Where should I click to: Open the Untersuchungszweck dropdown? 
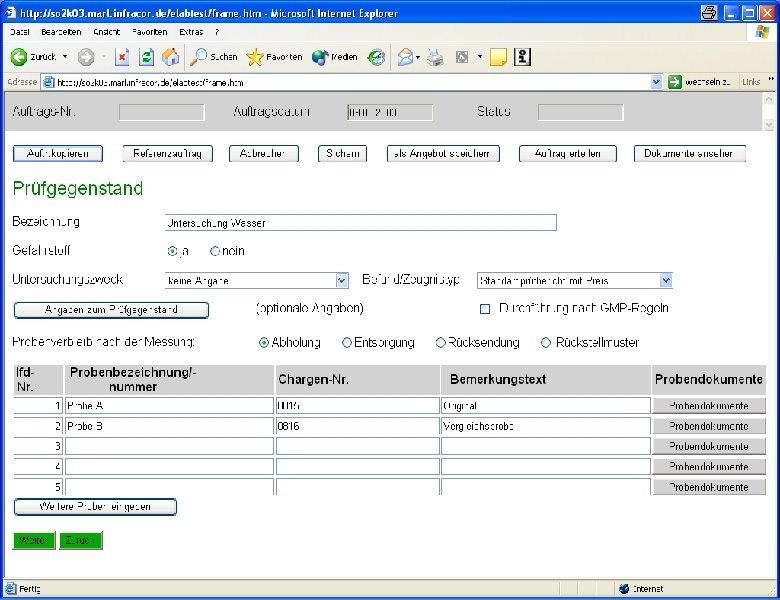pos(341,281)
